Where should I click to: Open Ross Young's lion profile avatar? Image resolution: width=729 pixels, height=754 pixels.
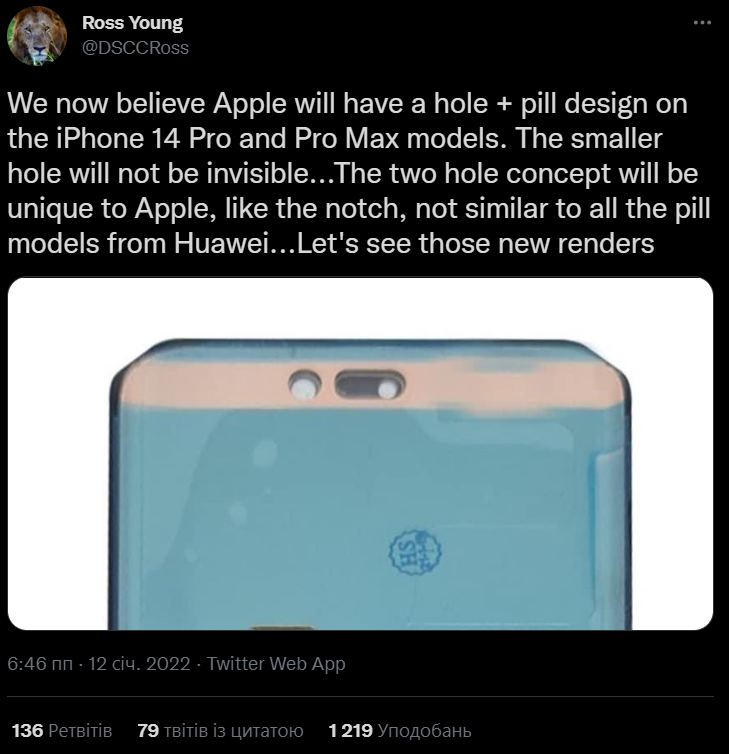pyautogui.click(x=37, y=36)
